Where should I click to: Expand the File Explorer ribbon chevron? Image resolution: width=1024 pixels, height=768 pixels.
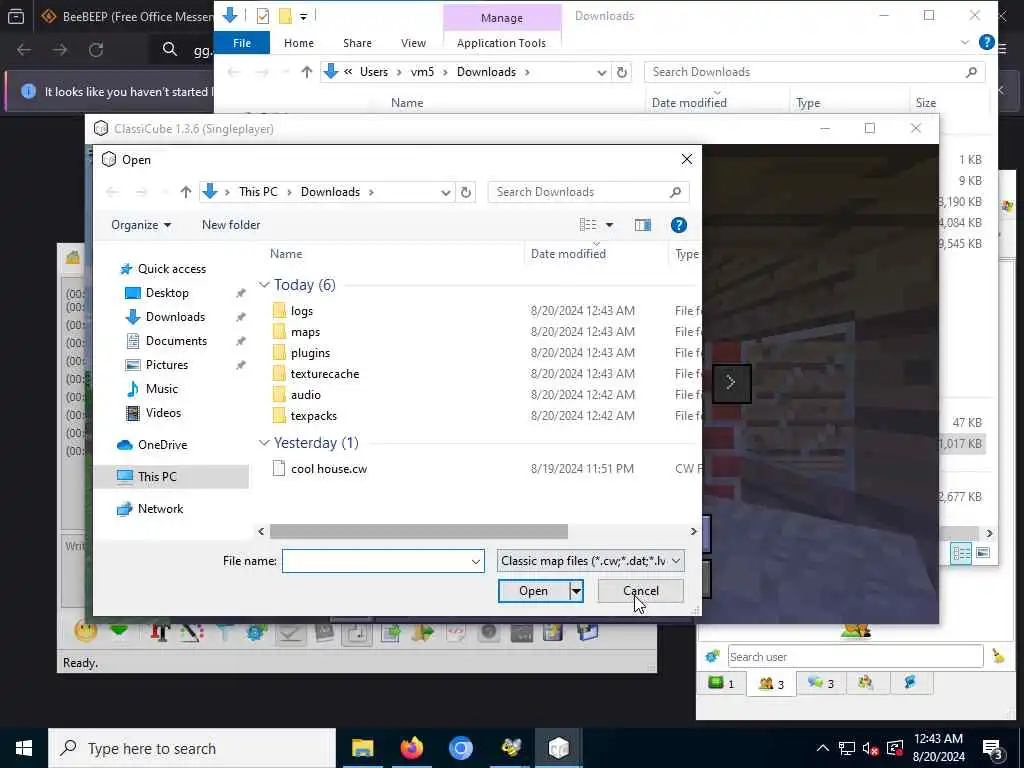pos(965,42)
